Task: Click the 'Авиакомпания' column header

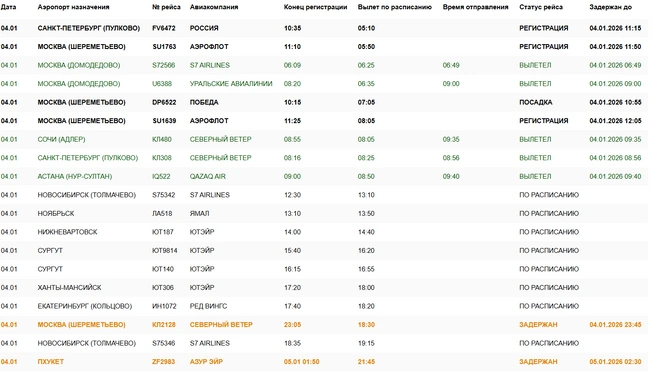Action: 214,7
